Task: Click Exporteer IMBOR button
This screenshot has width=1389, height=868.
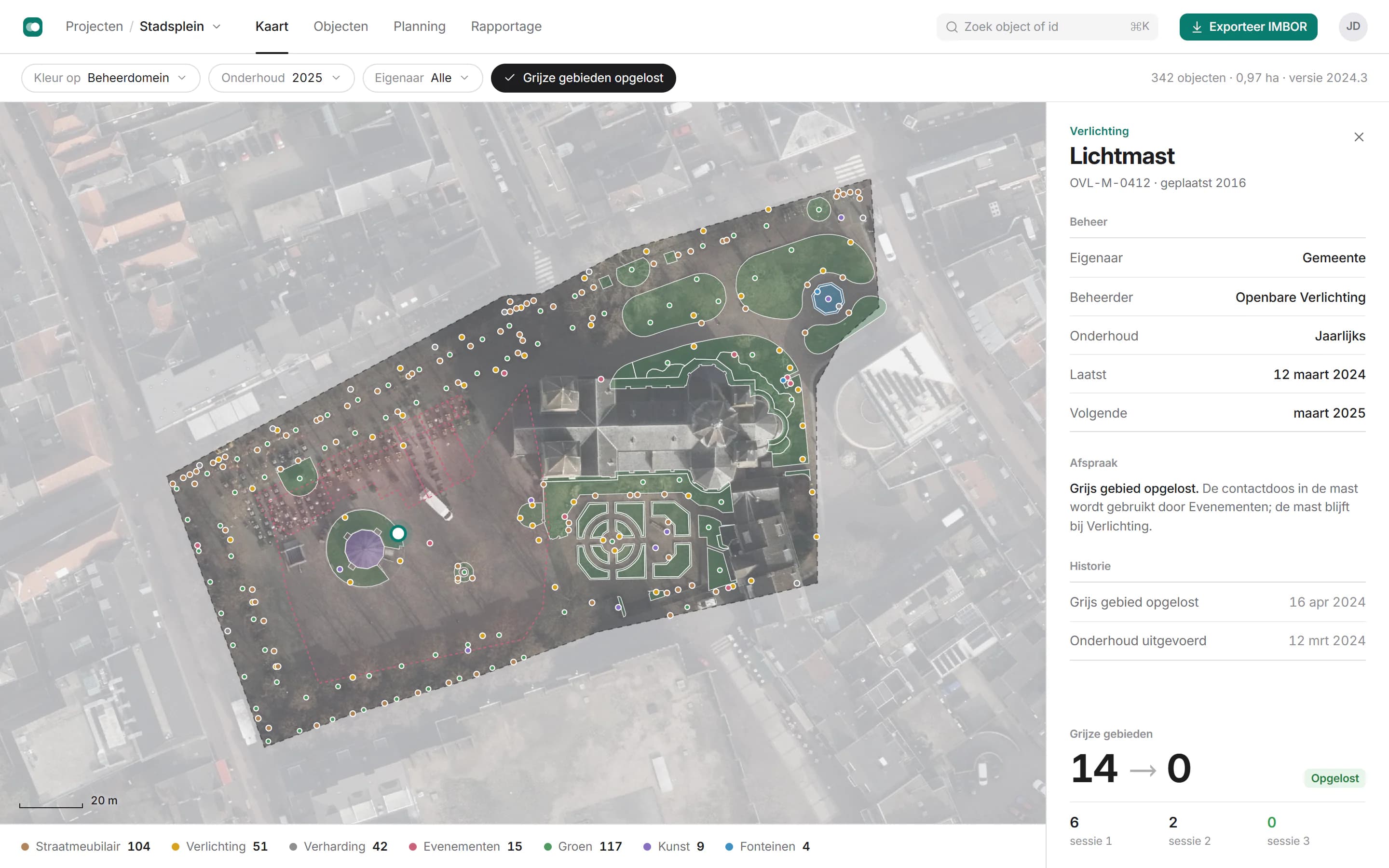Action: point(1248,27)
